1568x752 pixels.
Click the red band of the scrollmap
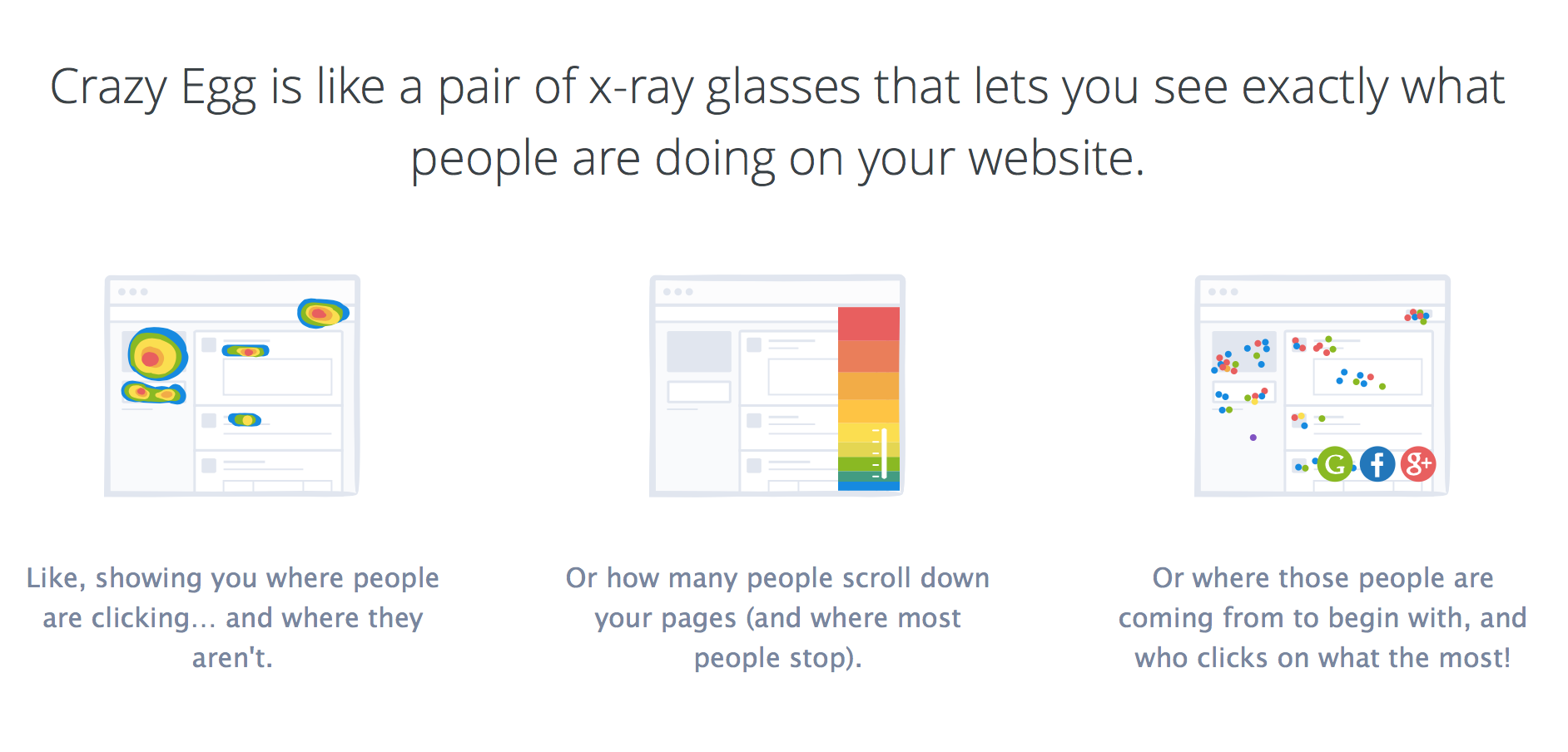tap(869, 324)
